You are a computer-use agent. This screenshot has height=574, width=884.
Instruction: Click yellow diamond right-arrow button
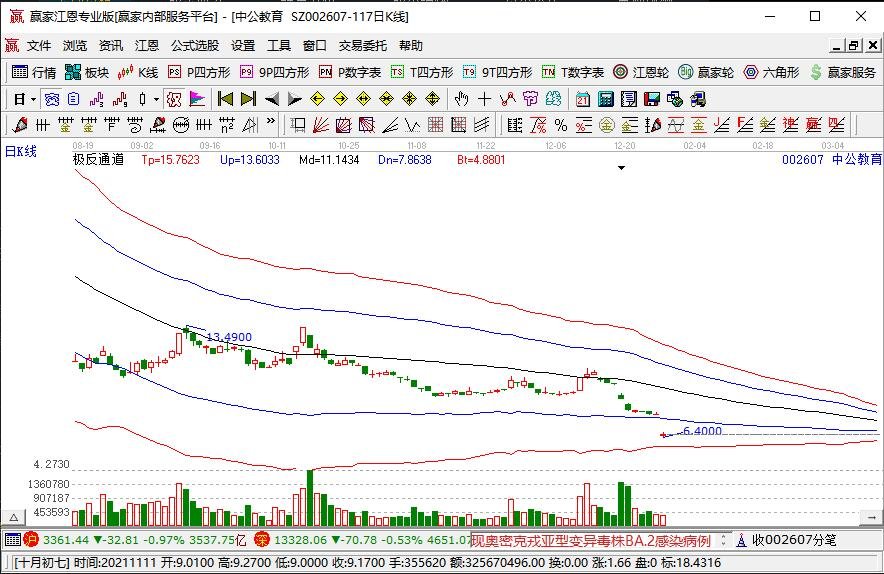coord(341,100)
